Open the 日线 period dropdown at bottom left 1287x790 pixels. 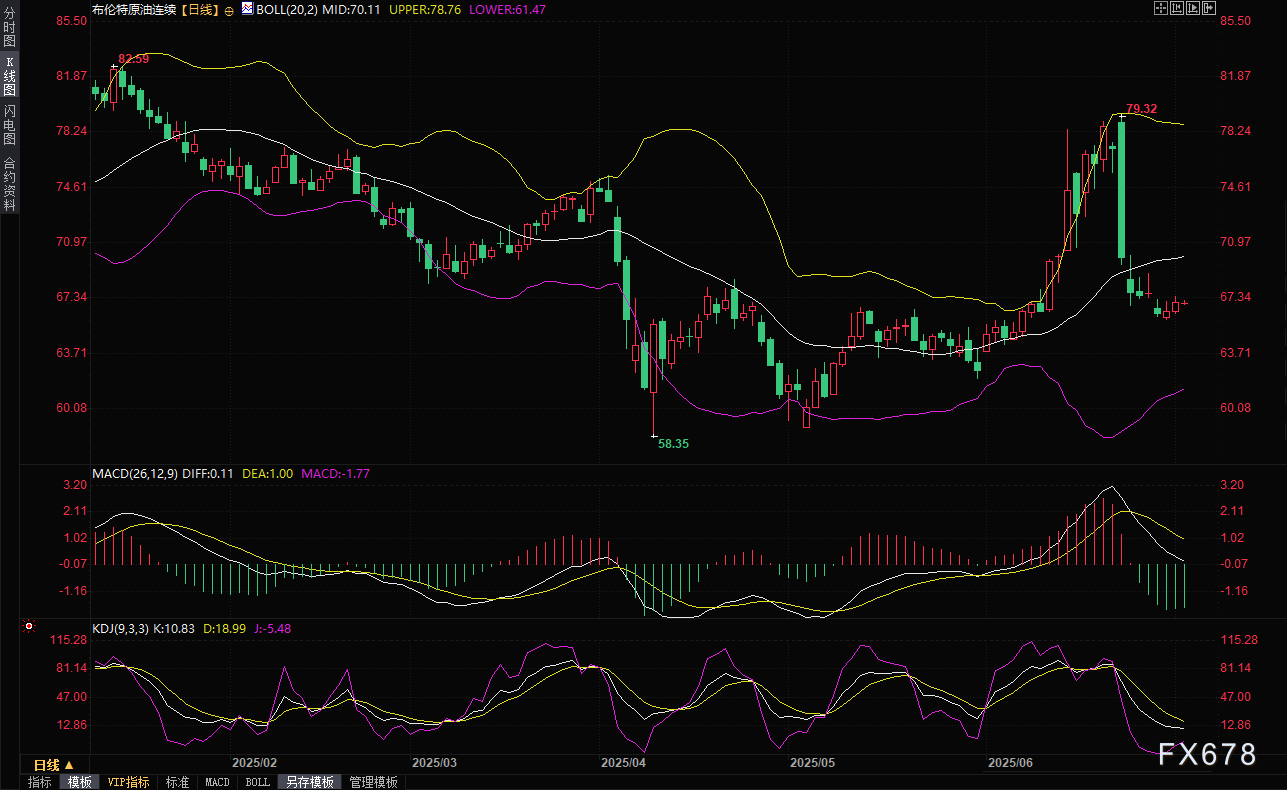tap(55, 764)
